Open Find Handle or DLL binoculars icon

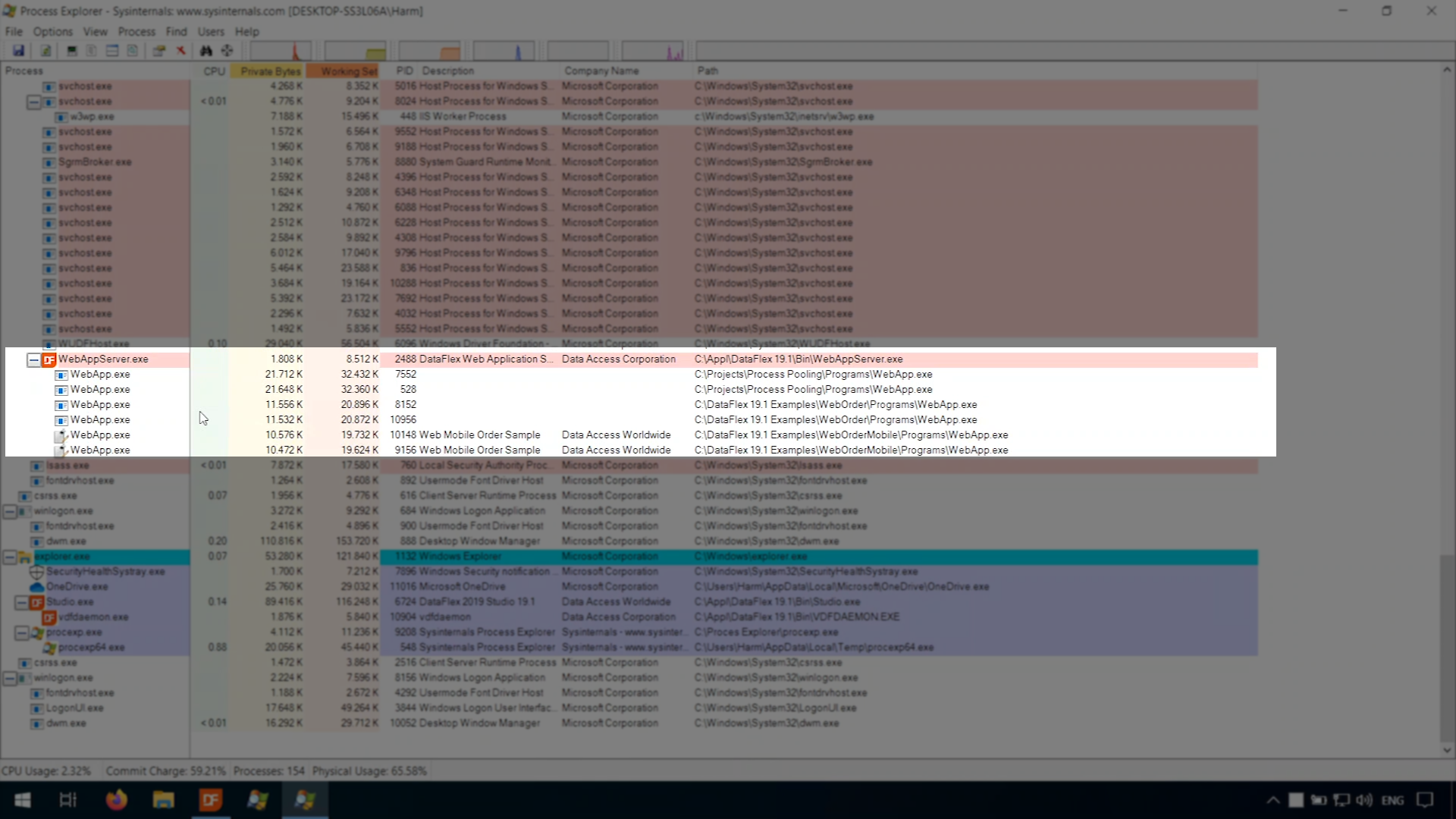coord(206,51)
